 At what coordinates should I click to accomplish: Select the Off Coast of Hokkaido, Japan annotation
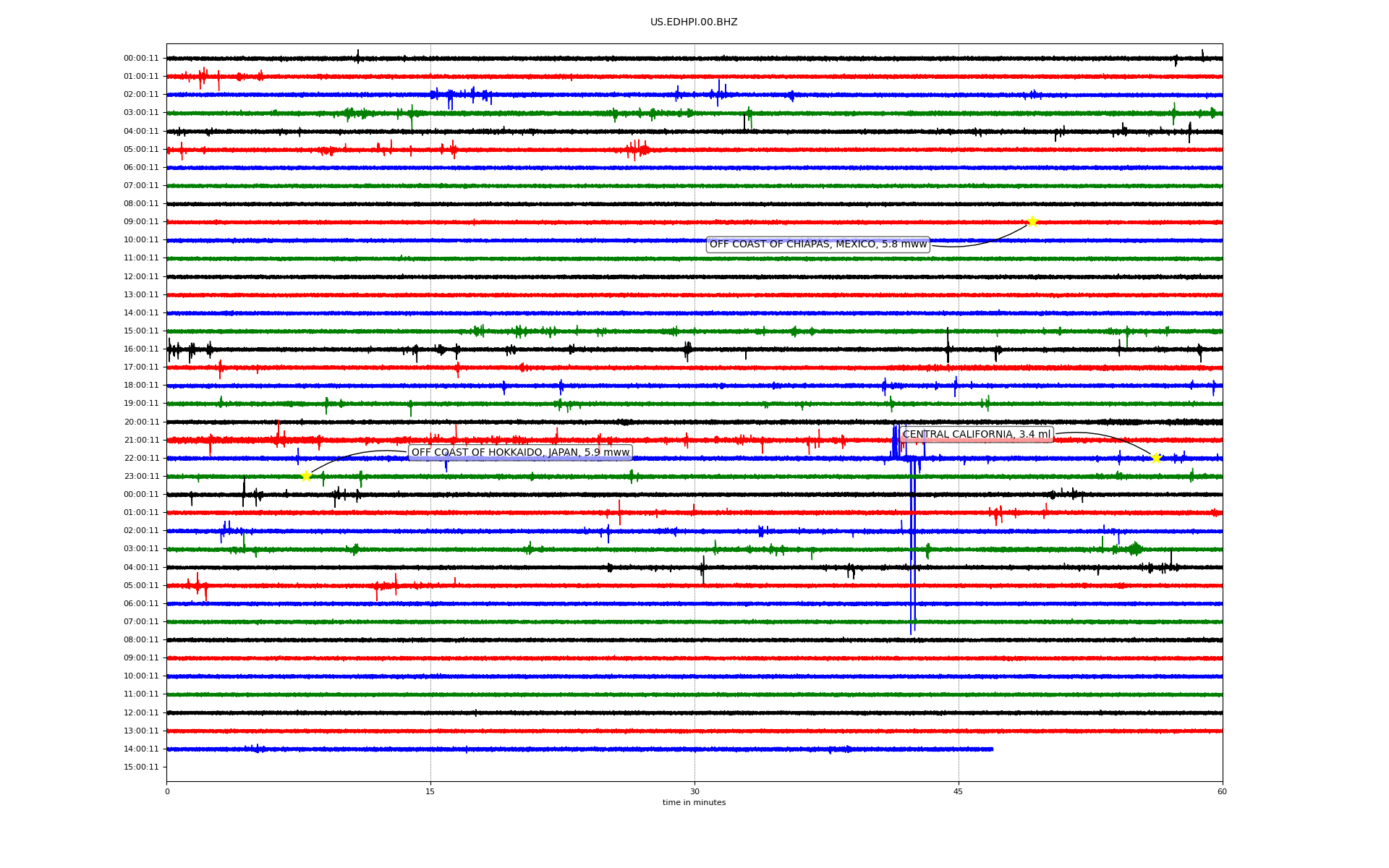520,453
